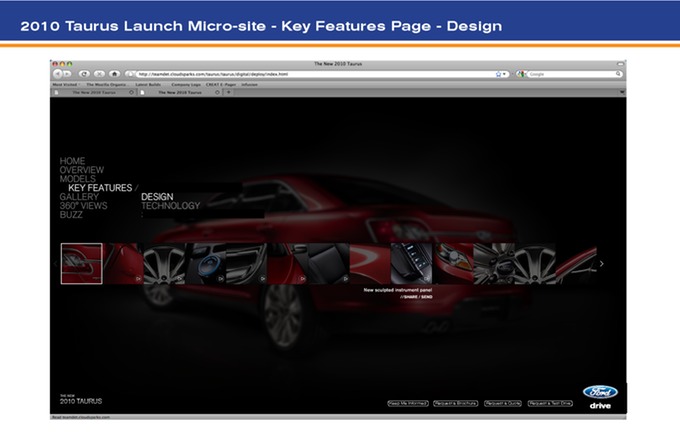This screenshot has height=439, width=680.
Task: Select the highlighted first tail light thumbnail
Action: [x=82, y=264]
